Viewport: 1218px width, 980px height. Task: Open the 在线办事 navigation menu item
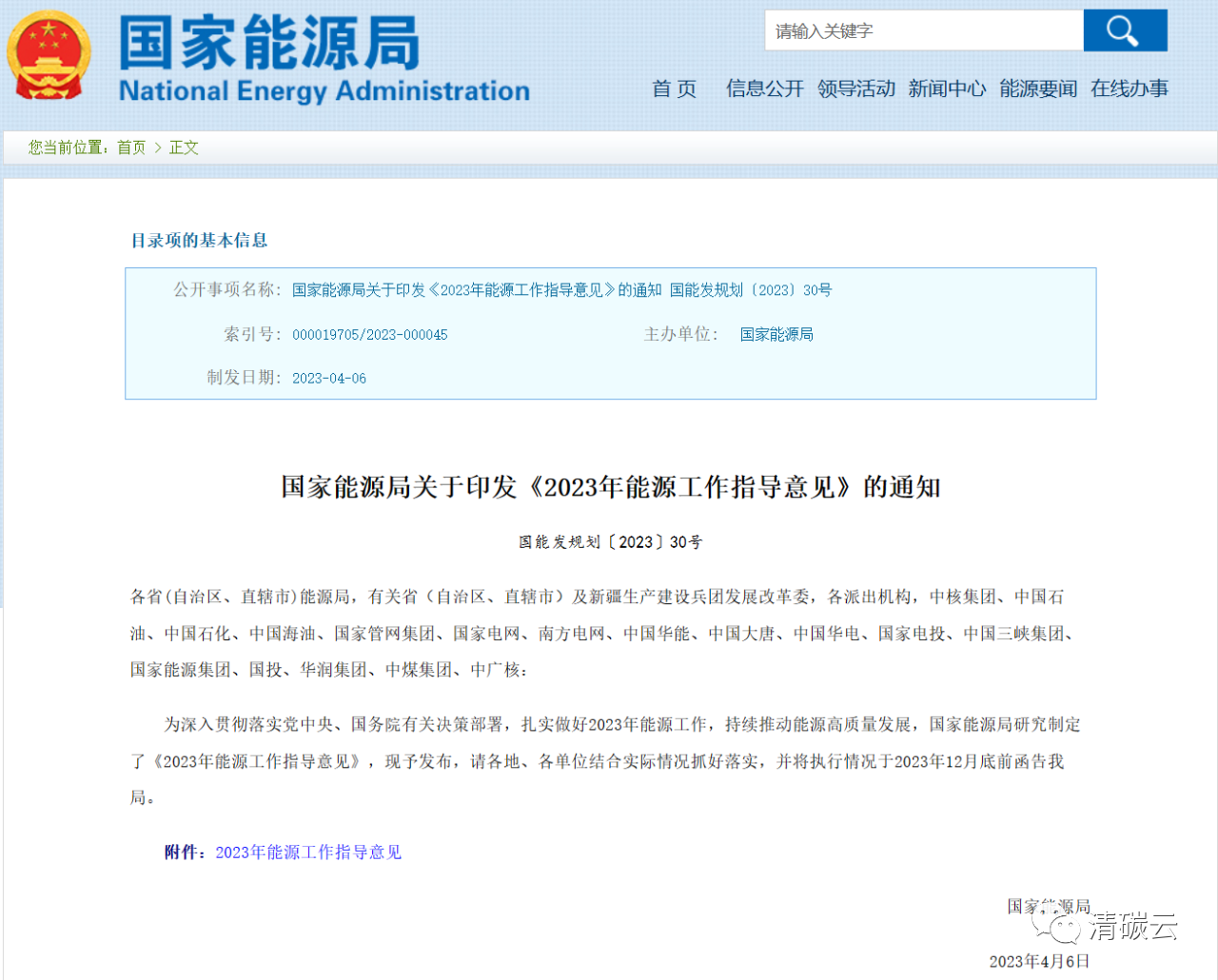pos(1130,89)
